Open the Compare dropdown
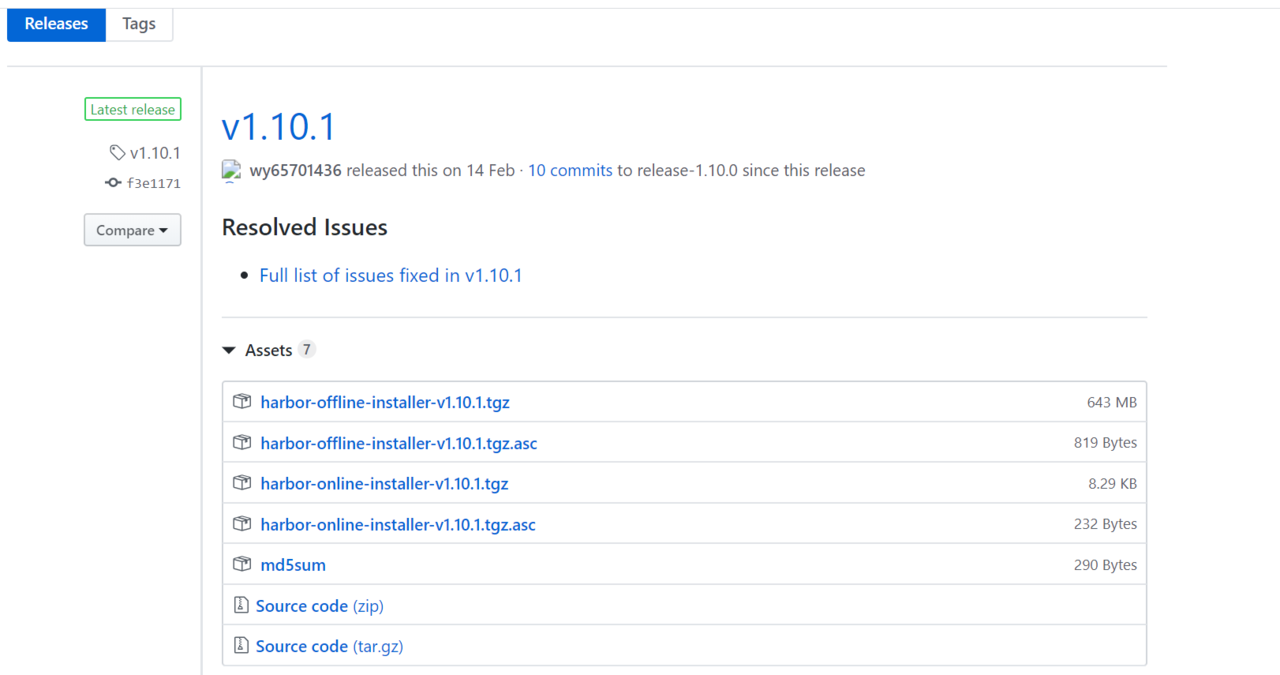The width and height of the screenshot is (1280, 675). (132, 230)
